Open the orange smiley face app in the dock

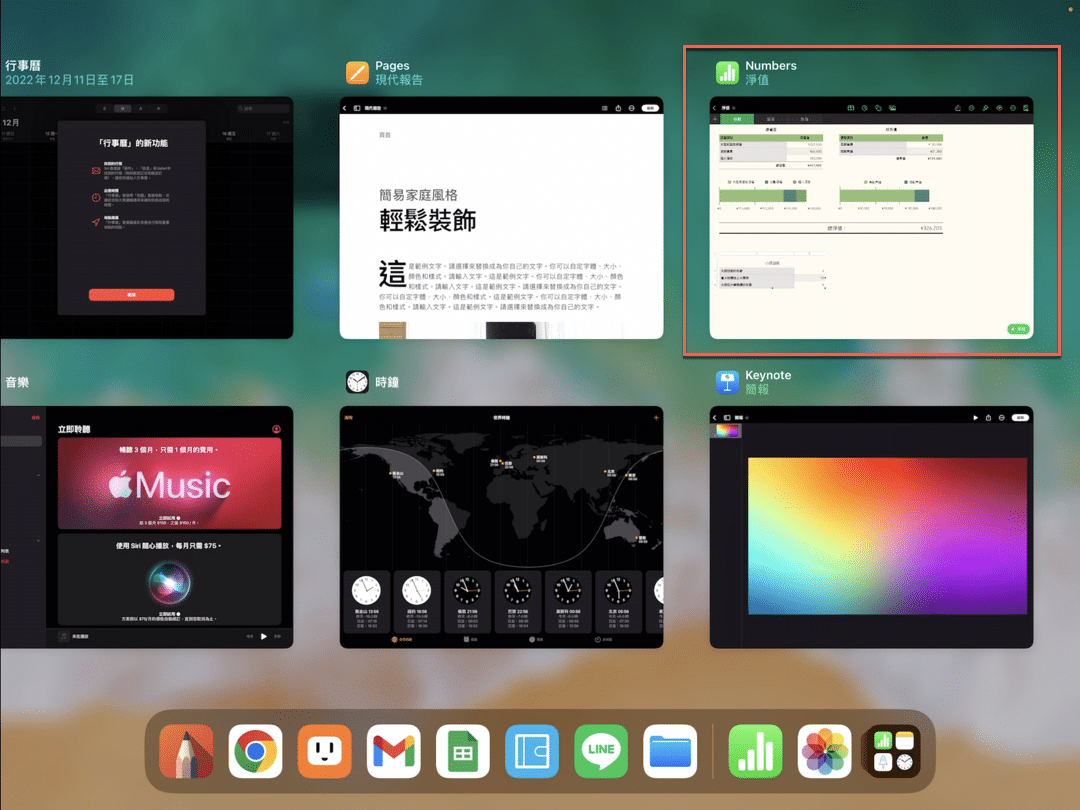[324, 751]
